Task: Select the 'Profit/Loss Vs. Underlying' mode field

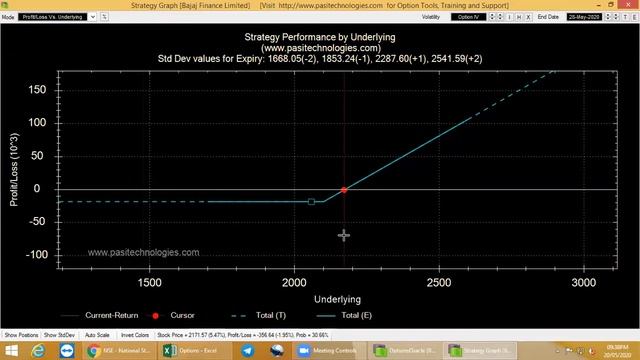Action: point(53,17)
